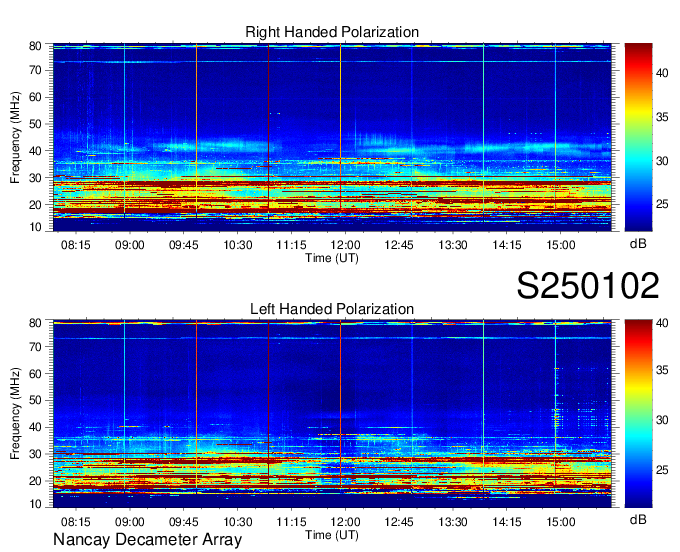Click the 'Frequency (MHz)' label of the top plot
Image resolution: width=680 pixels, height=552 pixels.
click(x=15, y=137)
